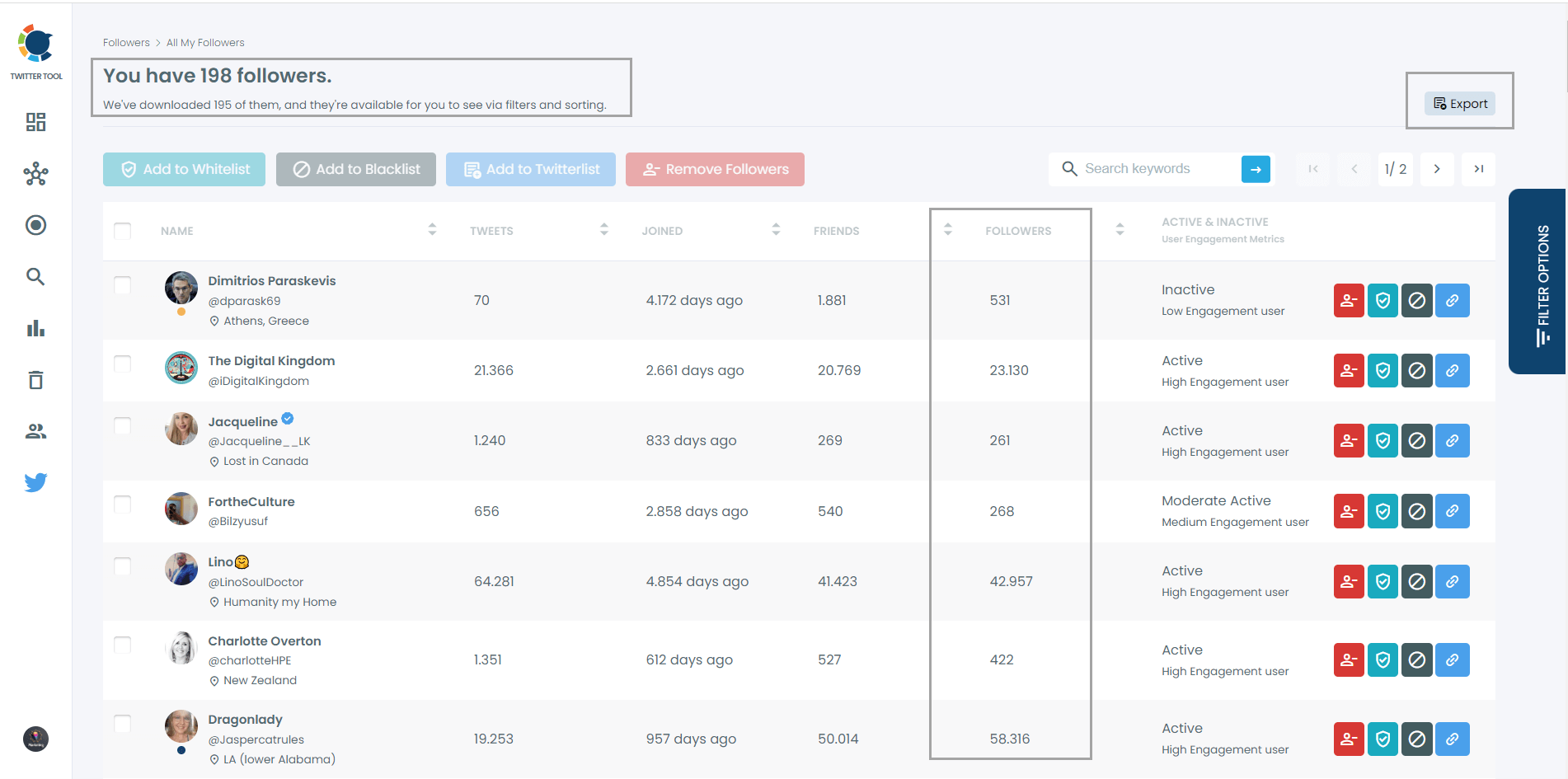
Task: Click the Twitter bird icon in sidebar
Action: coord(35,482)
